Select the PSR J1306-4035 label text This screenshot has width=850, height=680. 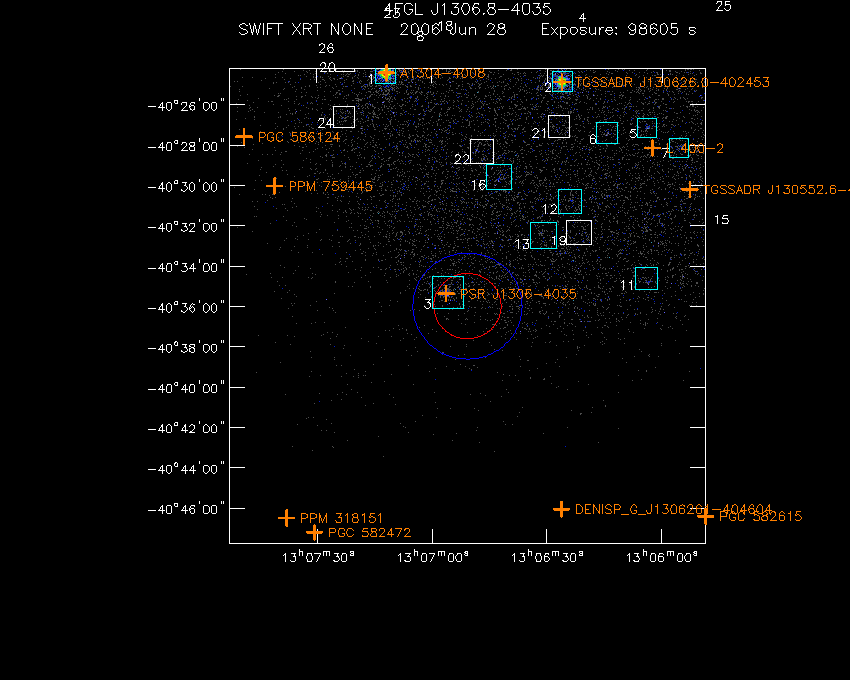(x=518, y=294)
